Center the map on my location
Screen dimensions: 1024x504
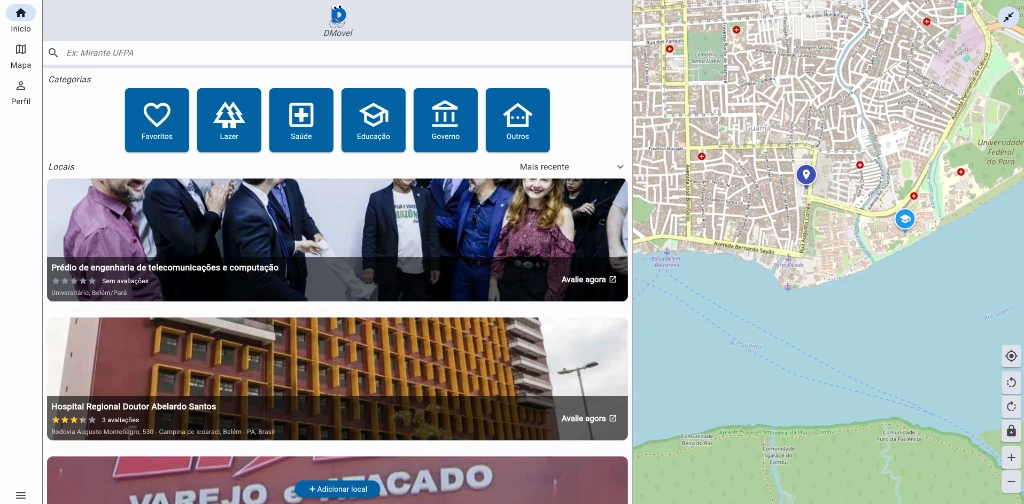(1011, 356)
